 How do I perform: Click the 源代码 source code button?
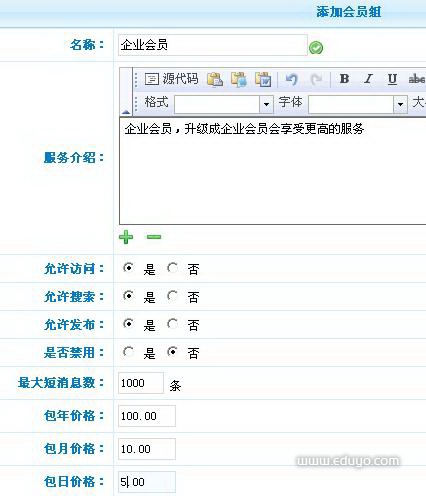(x=172, y=79)
